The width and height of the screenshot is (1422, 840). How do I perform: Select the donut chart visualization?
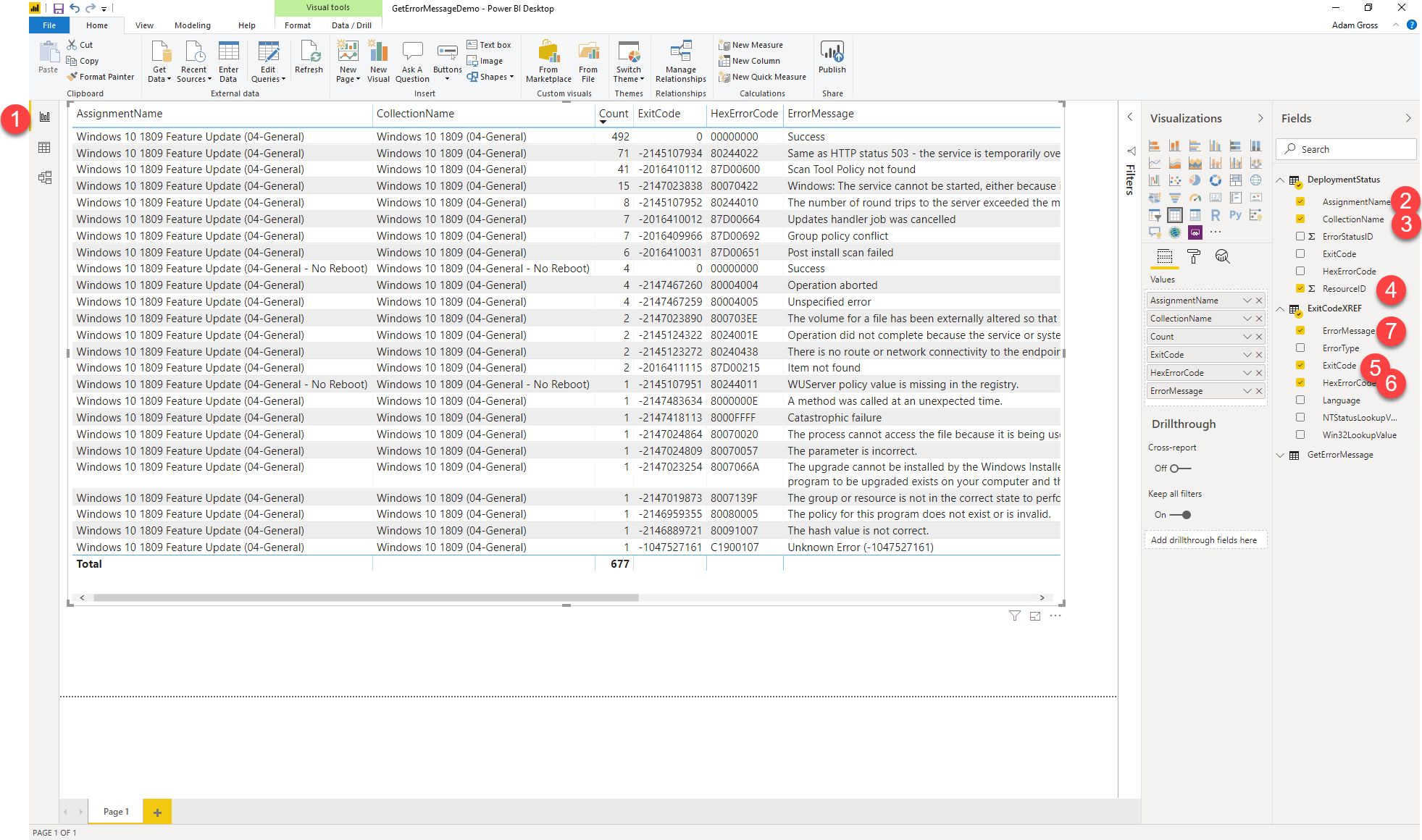(1215, 180)
